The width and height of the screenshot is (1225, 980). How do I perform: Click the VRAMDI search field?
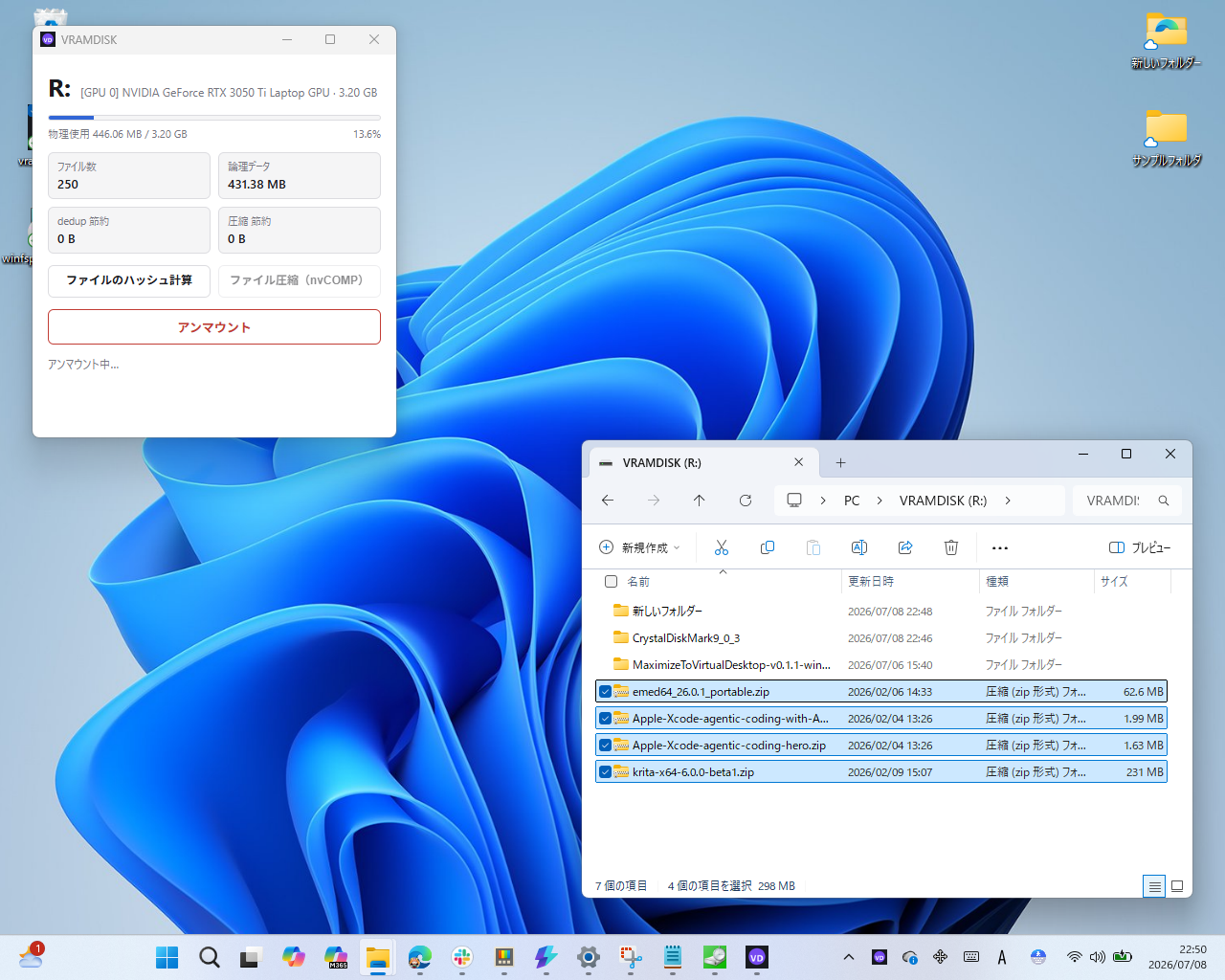pyautogui.click(x=1127, y=501)
